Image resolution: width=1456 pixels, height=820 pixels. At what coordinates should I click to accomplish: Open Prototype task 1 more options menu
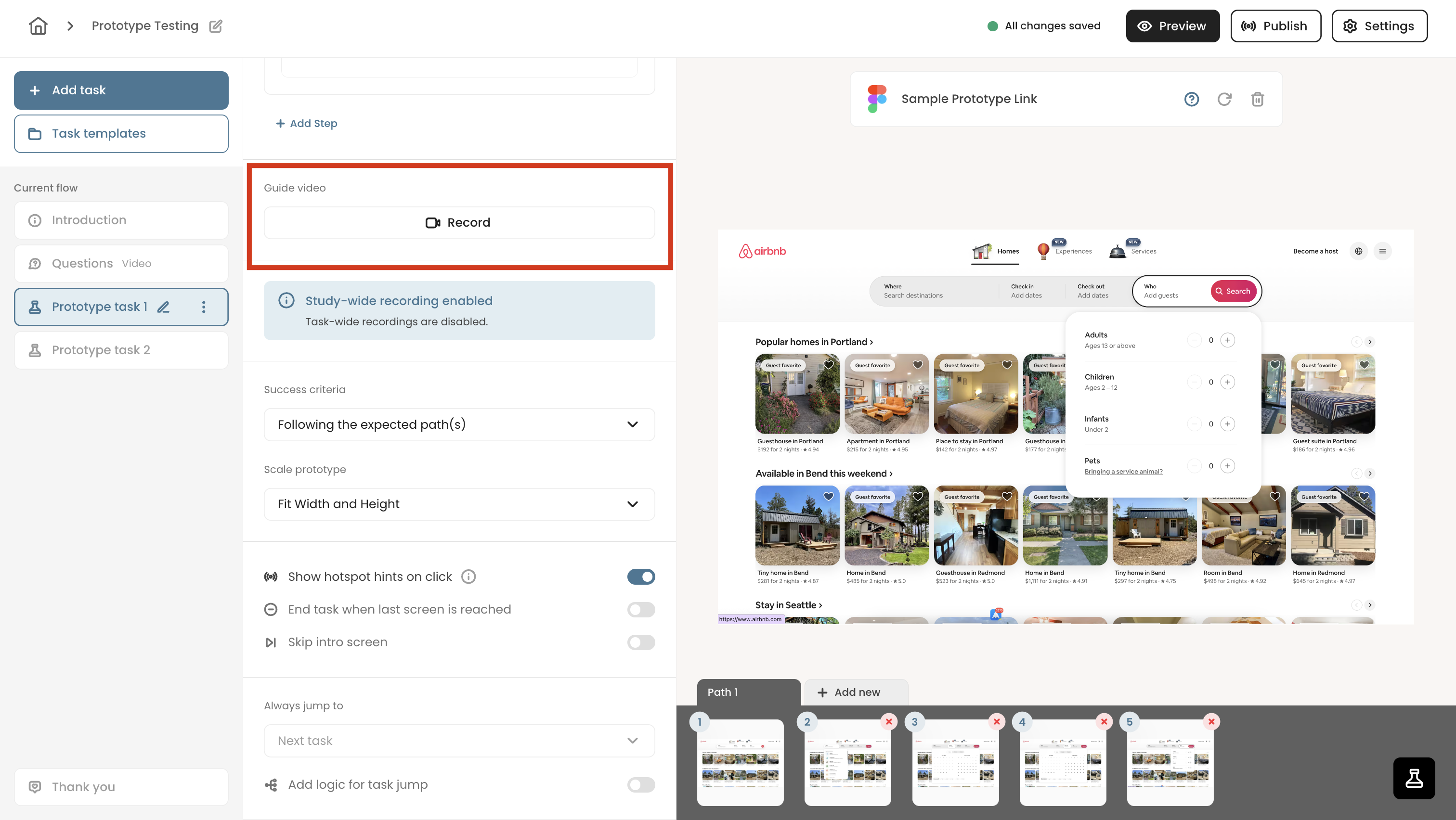pos(204,307)
